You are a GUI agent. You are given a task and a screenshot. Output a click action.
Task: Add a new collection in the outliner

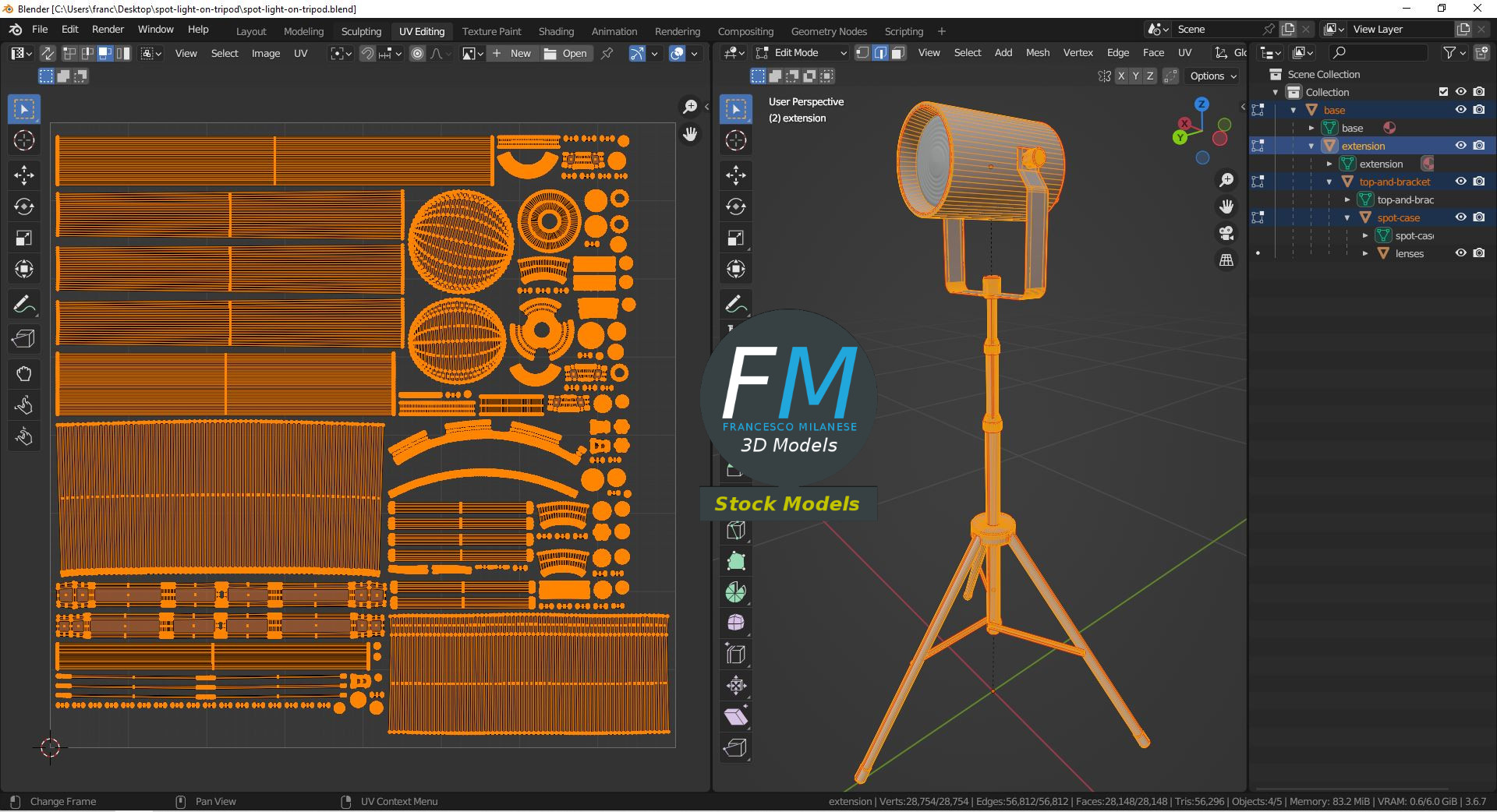click(x=1481, y=53)
